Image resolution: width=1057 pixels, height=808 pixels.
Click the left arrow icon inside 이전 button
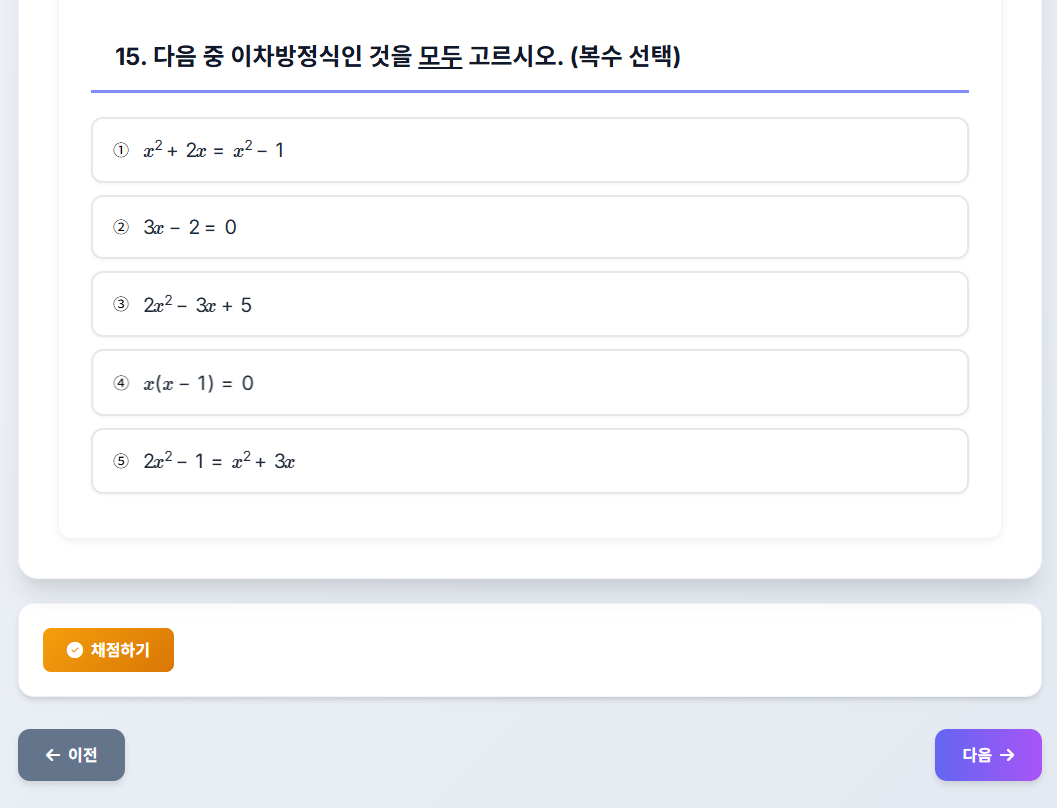click(x=51, y=755)
